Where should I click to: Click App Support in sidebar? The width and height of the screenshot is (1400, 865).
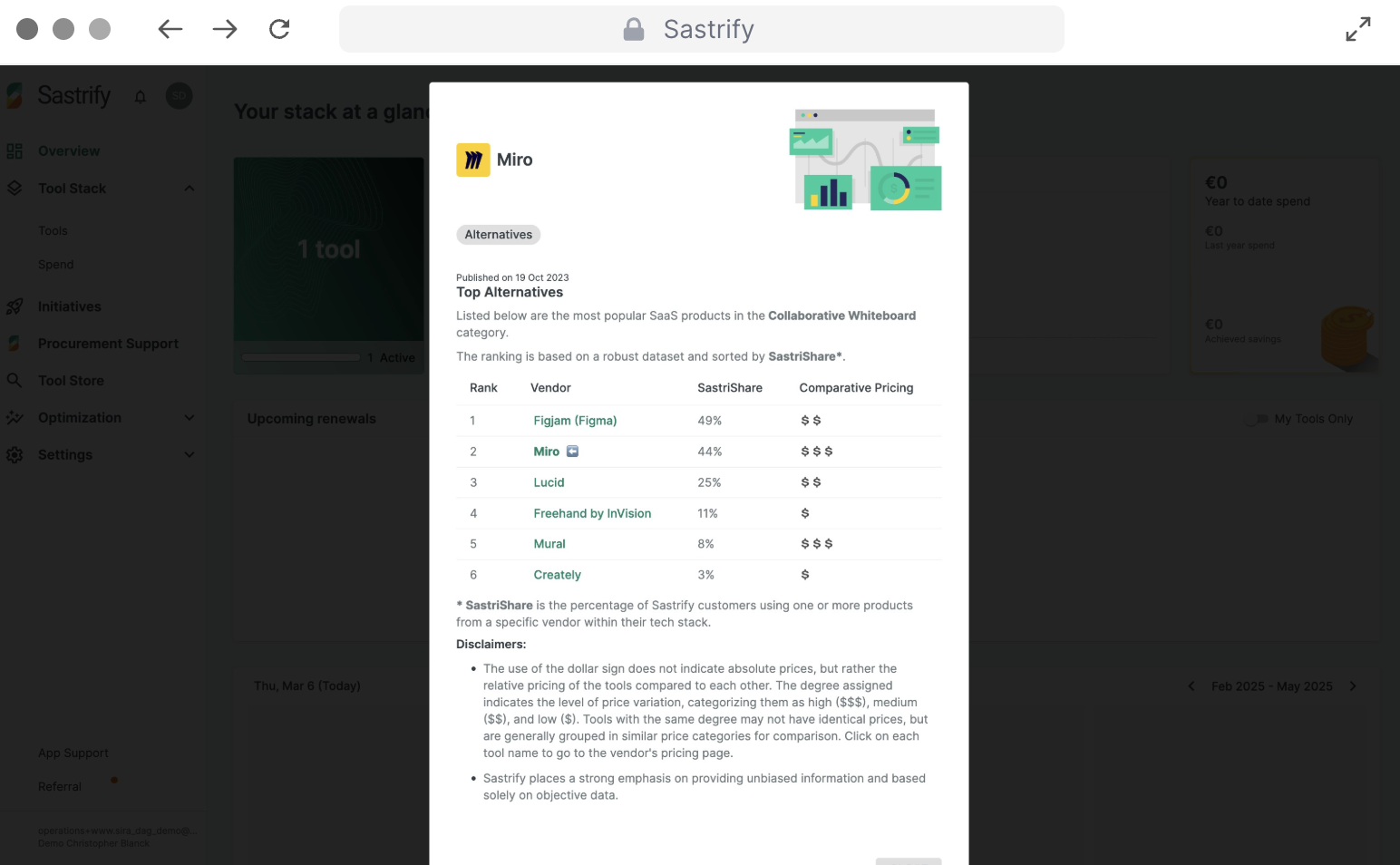[73, 753]
